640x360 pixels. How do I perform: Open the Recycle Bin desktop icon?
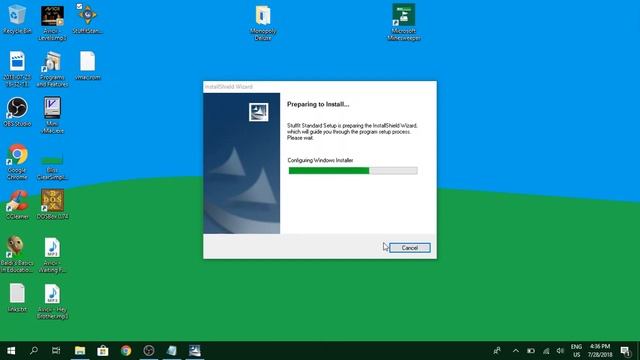[17, 19]
